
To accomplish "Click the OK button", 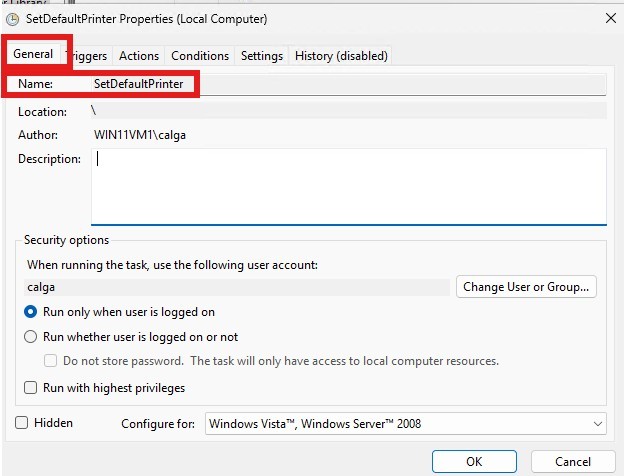I will [474, 461].
